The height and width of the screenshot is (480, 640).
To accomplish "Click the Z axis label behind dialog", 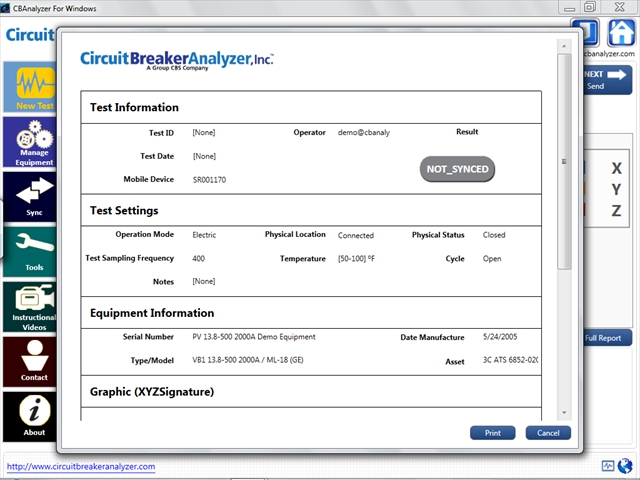I will tap(616, 211).
